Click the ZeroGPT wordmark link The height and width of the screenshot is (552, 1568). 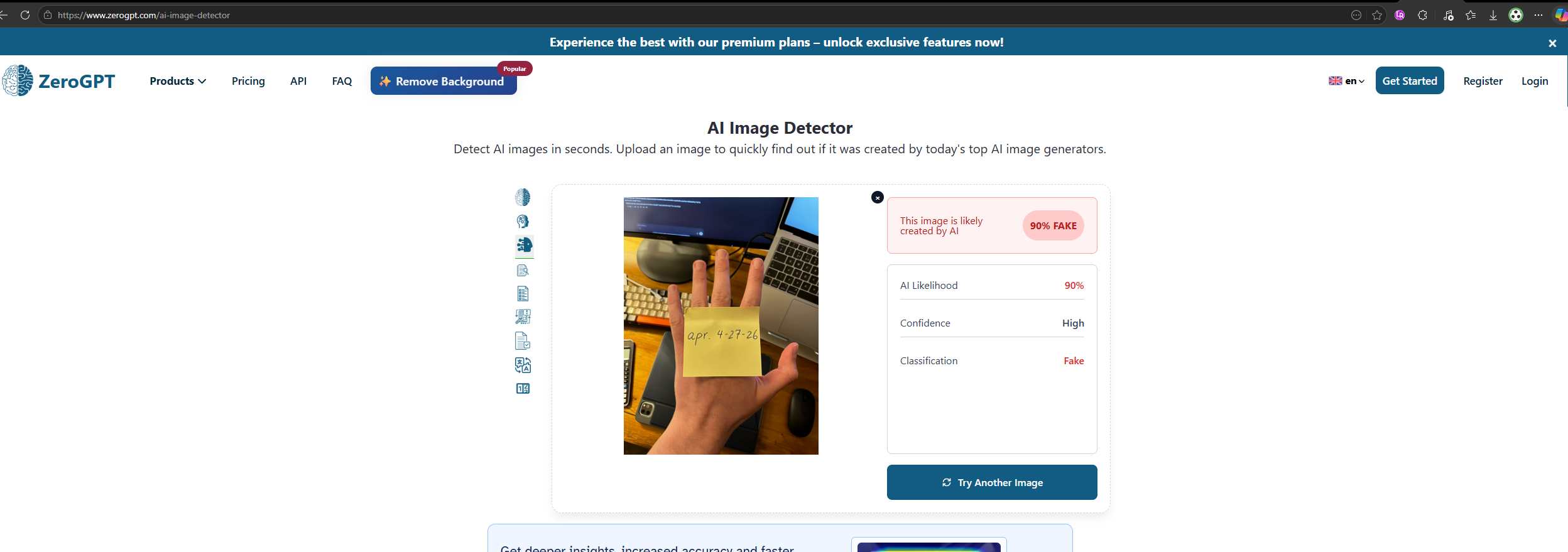[x=77, y=81]
